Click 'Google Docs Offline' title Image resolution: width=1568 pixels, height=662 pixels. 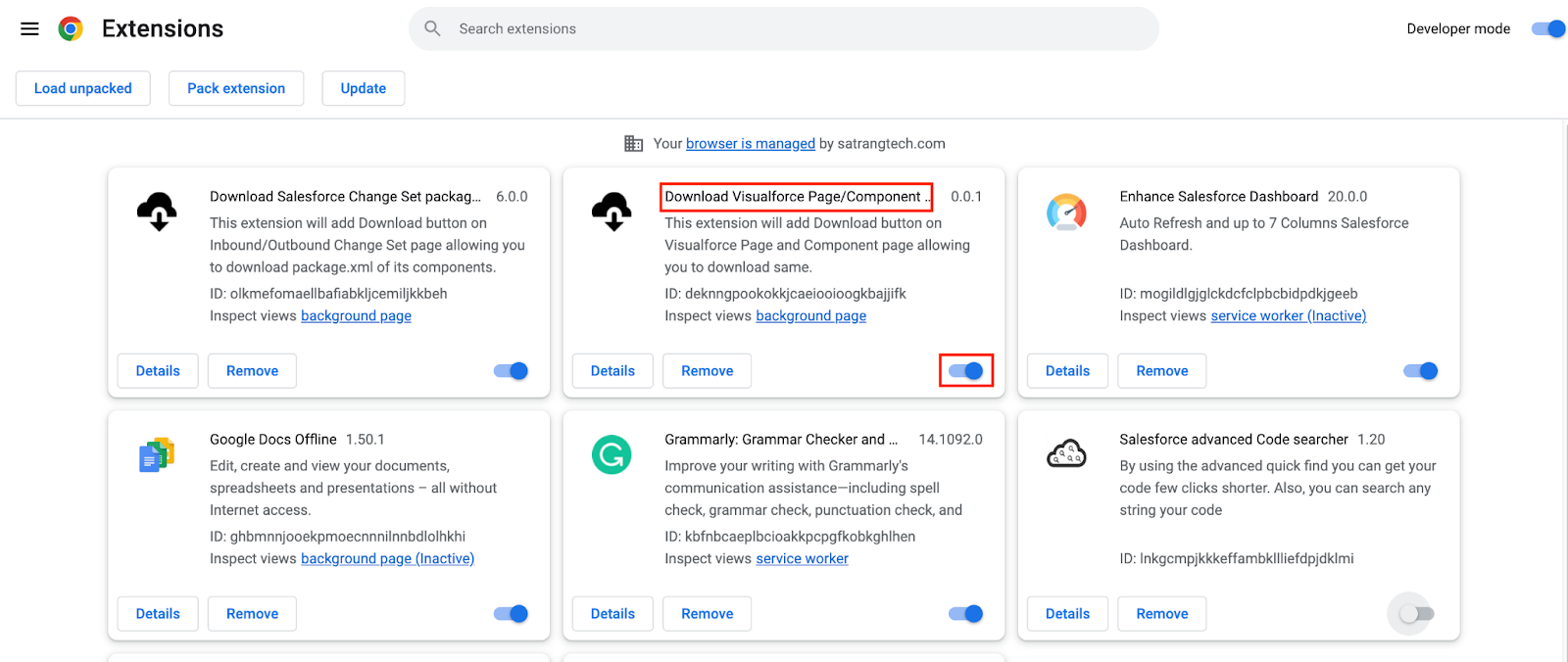(273, 439)
